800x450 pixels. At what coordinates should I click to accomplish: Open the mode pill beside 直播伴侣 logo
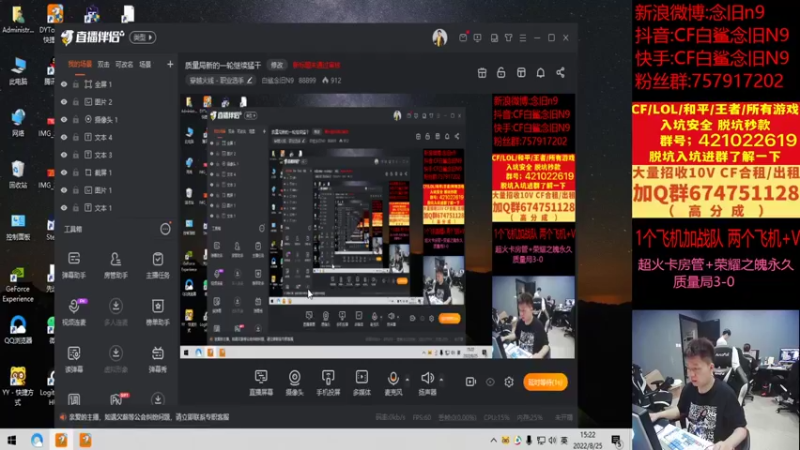point(143,37)
